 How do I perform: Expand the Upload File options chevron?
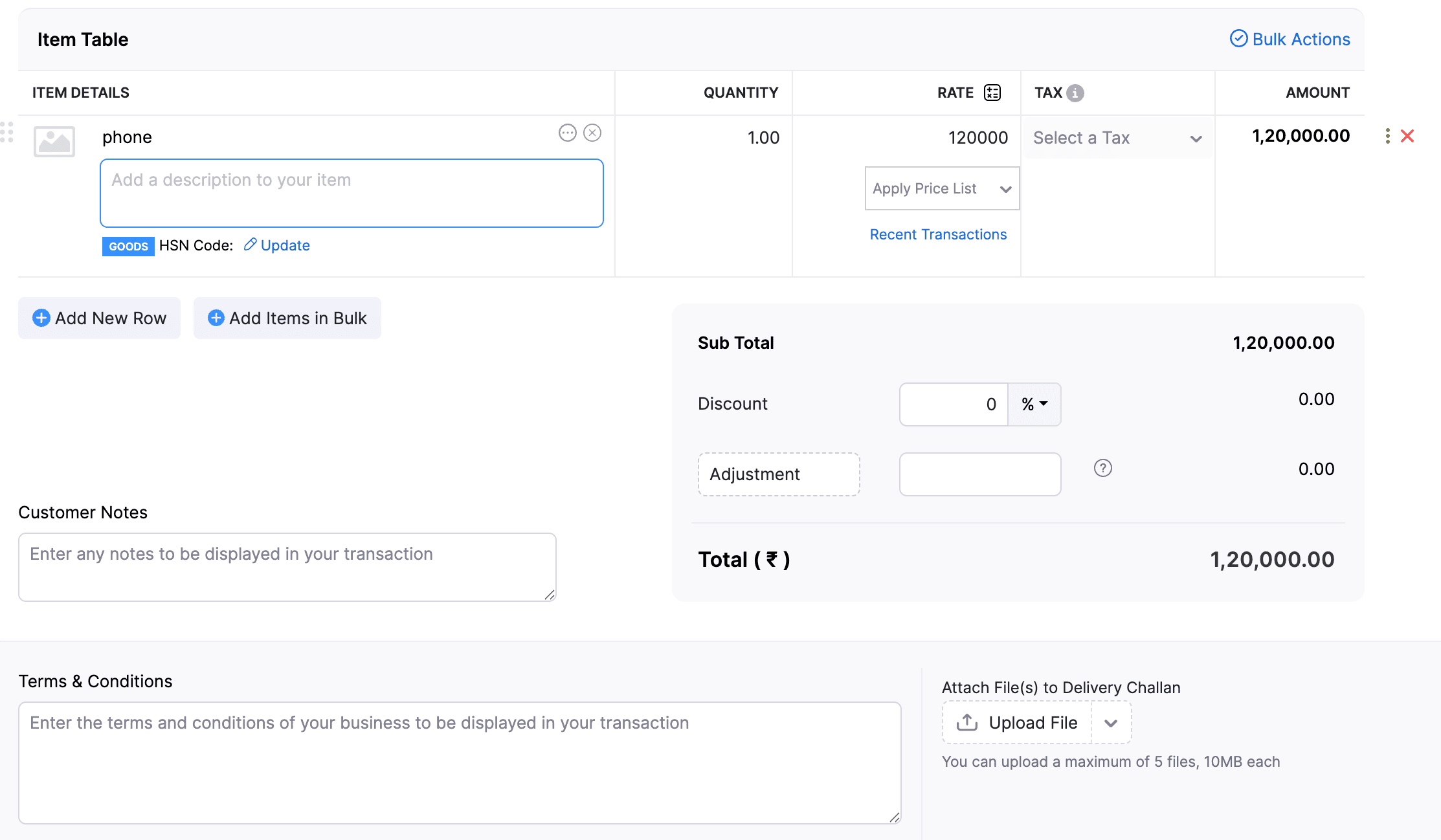point(1111,722)
